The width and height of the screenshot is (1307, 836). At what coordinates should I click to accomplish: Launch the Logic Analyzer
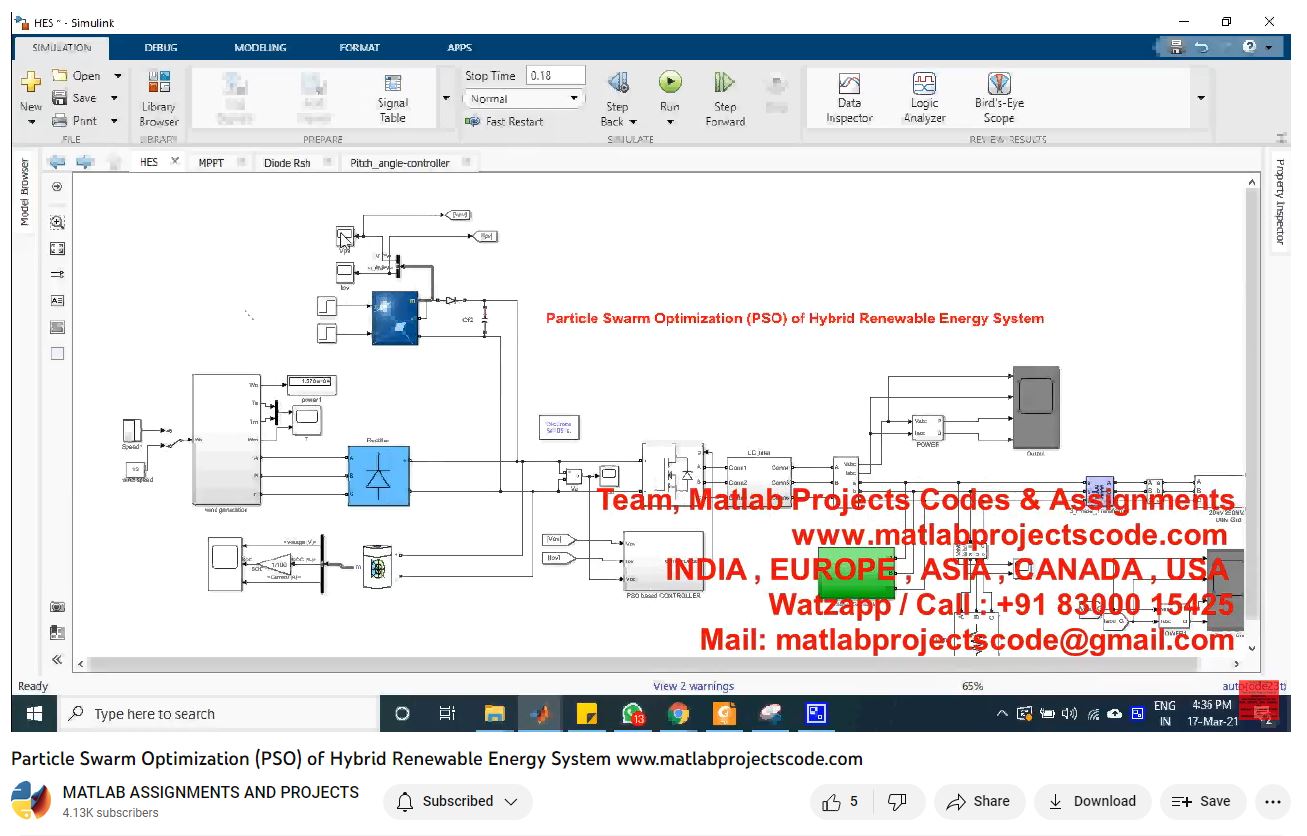[x=924, y=98]
